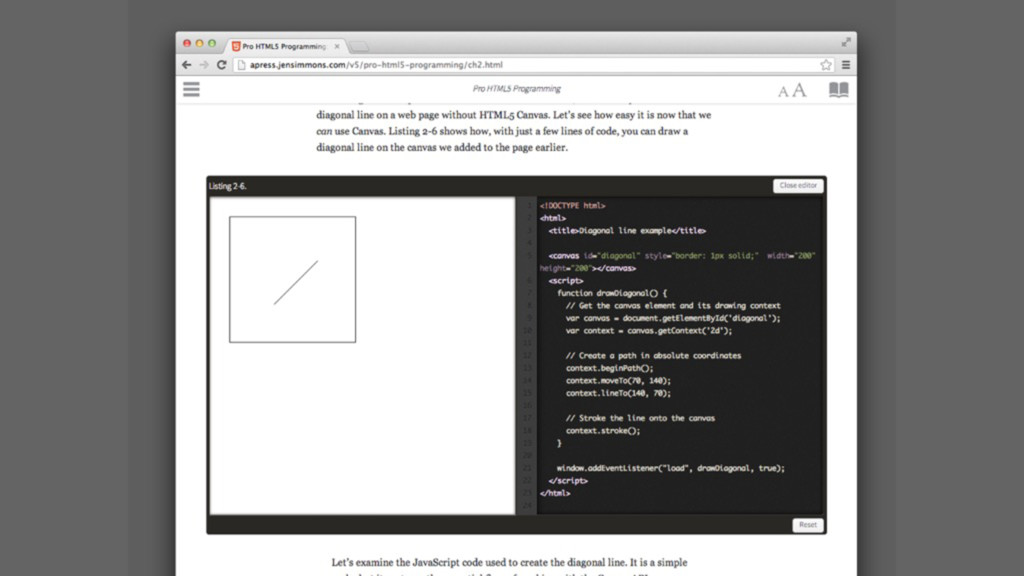Click the '<!DOCTYPE html>' code line
The width and height of the screenshot is (1024, 576).
pos(573,206)
